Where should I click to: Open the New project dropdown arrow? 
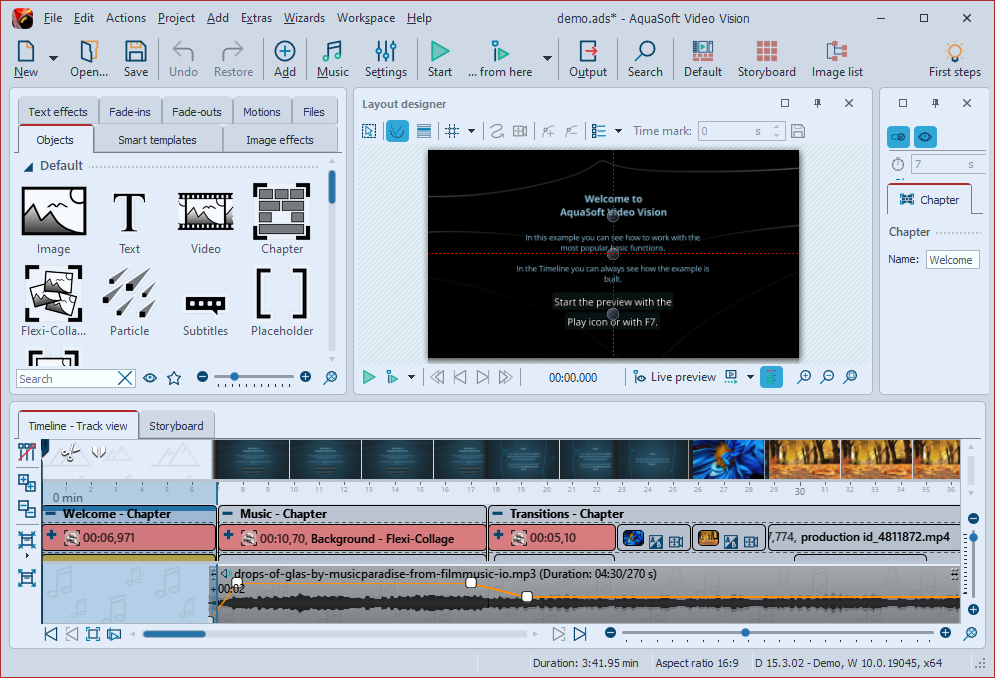coord(53,58)
